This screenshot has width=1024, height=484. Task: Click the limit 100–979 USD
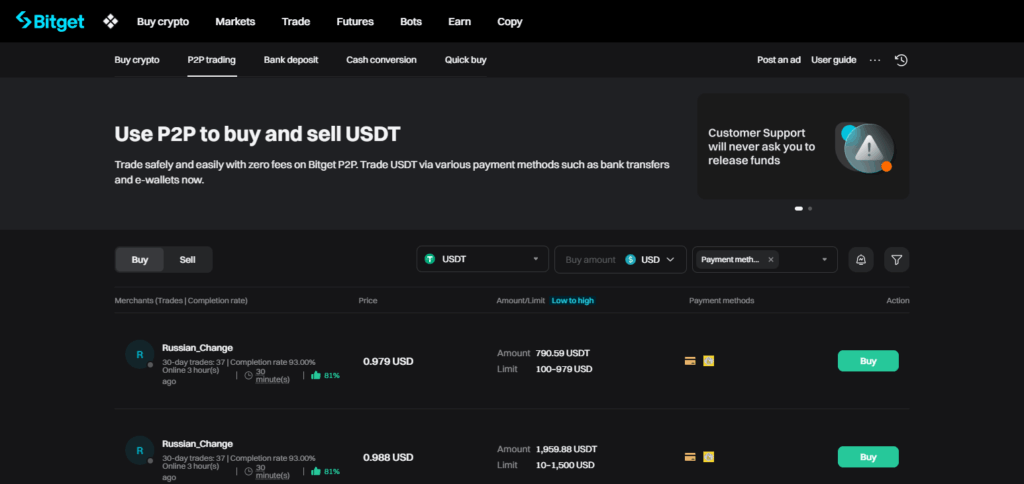564,369
